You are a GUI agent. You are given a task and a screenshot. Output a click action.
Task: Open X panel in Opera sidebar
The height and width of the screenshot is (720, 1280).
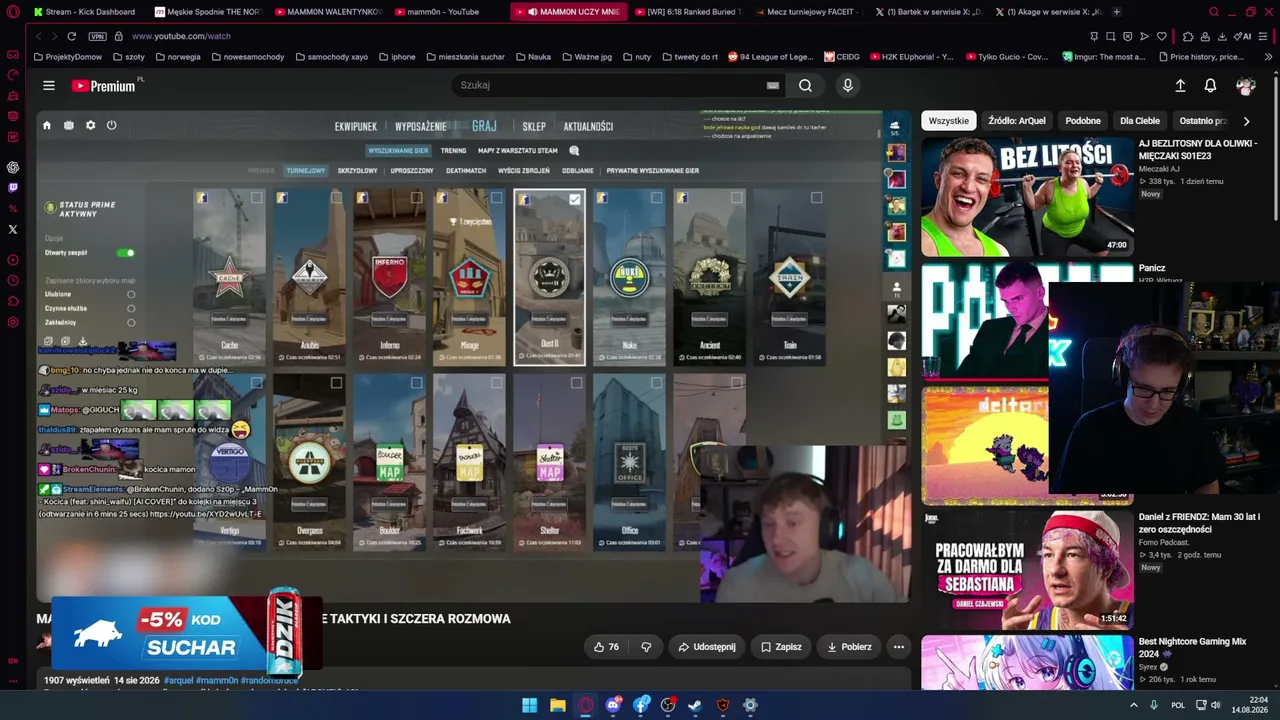(x=13, y=229)
